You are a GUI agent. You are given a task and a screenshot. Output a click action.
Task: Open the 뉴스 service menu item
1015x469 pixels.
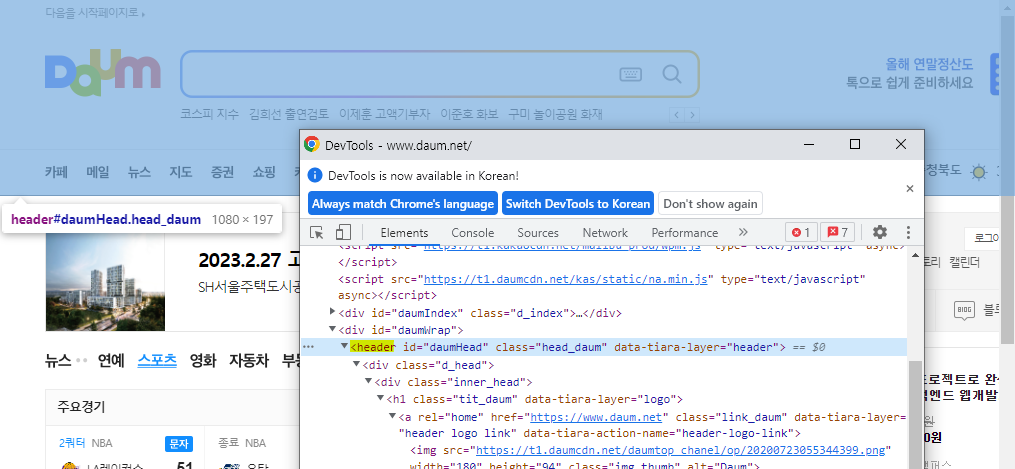pos(139,172)
